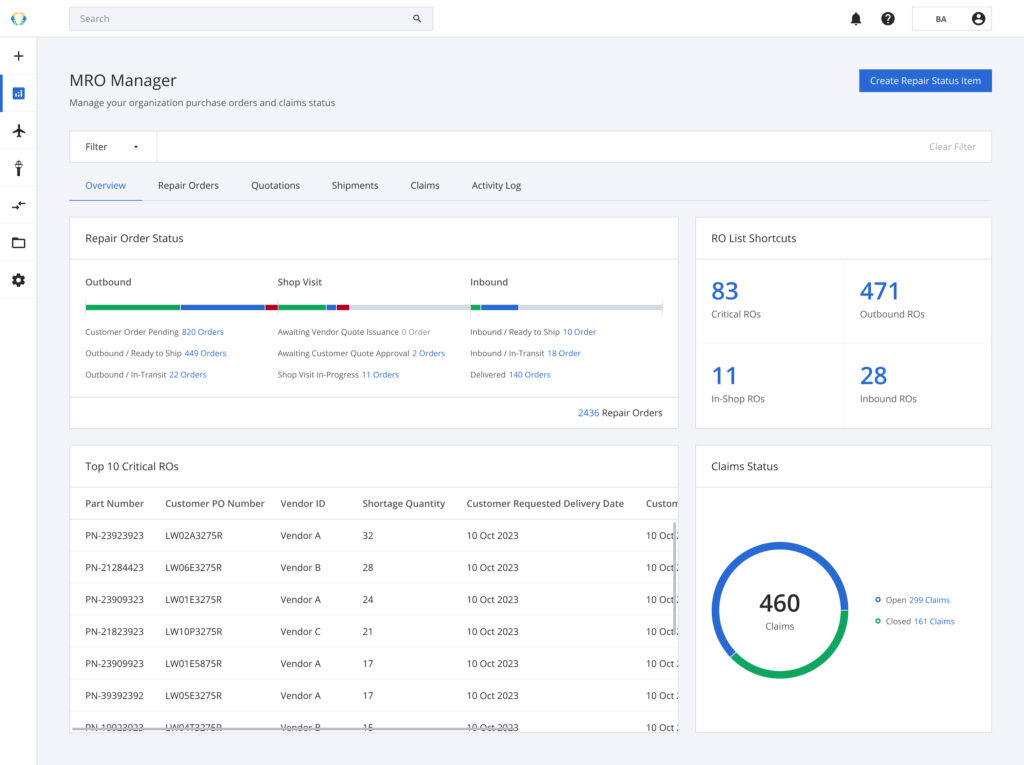Click the control tower icon in sidebar

18,168
